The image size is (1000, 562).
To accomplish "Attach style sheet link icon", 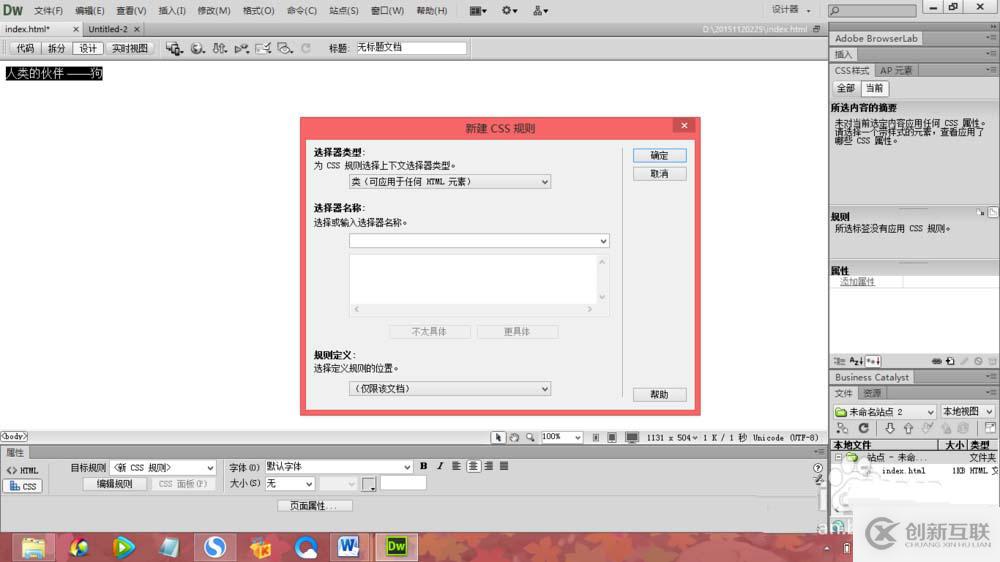I will [936, 361].
